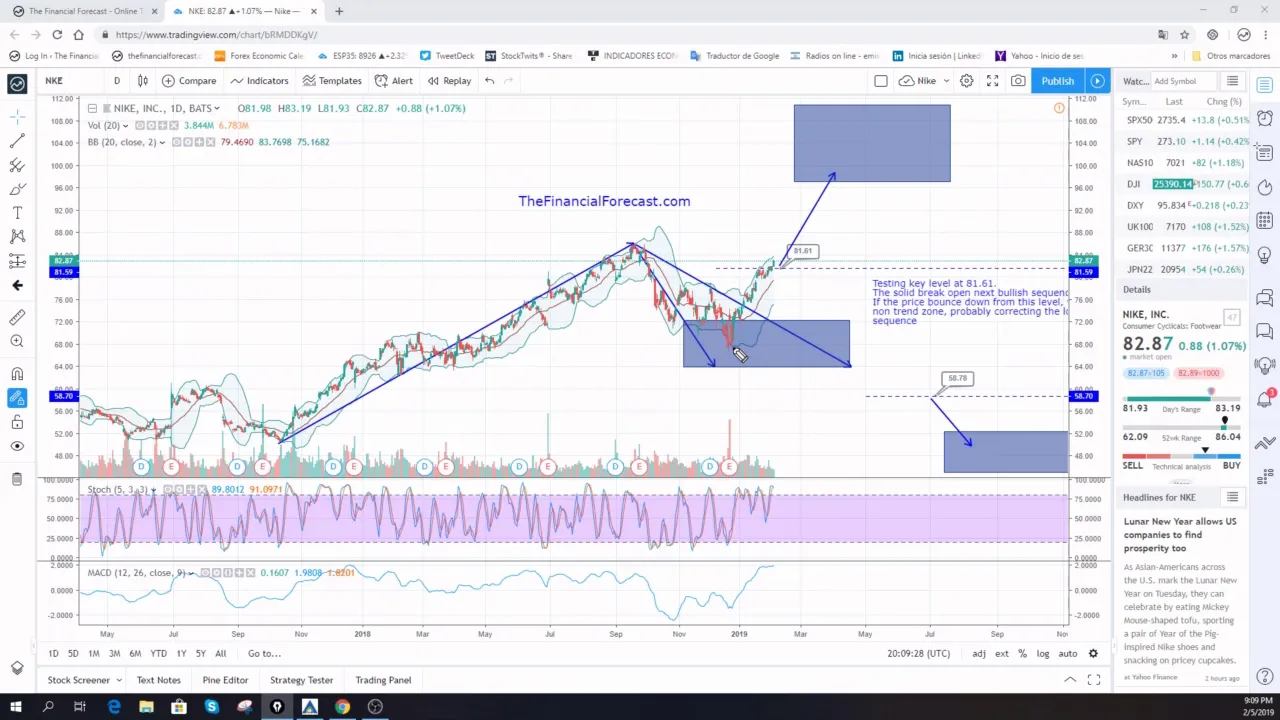Image resolution: width=1280 pixels, height=720 pixels.
Task: Open the Pine Editor tab
Action: click(225, 680)
